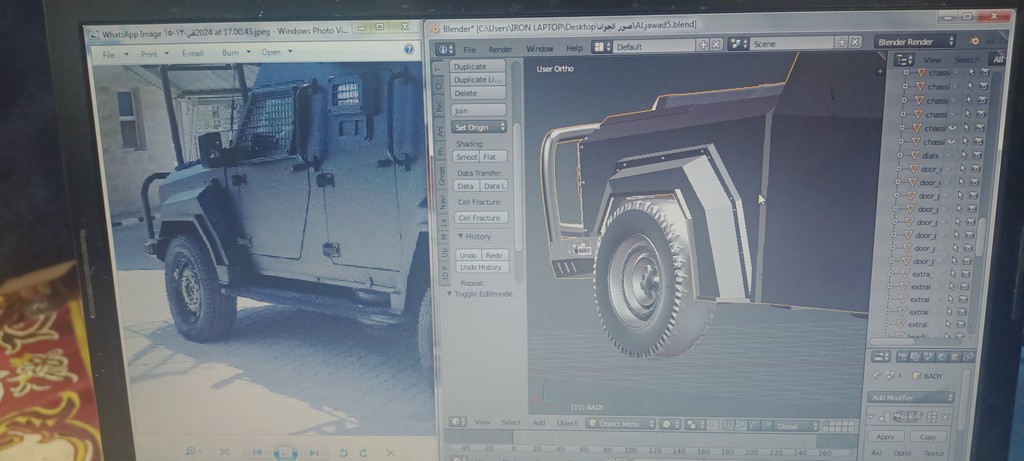Toggle the 3D manipulator axis icon
The width and height of the screenshot is (1024, 461).
point(728,426)
